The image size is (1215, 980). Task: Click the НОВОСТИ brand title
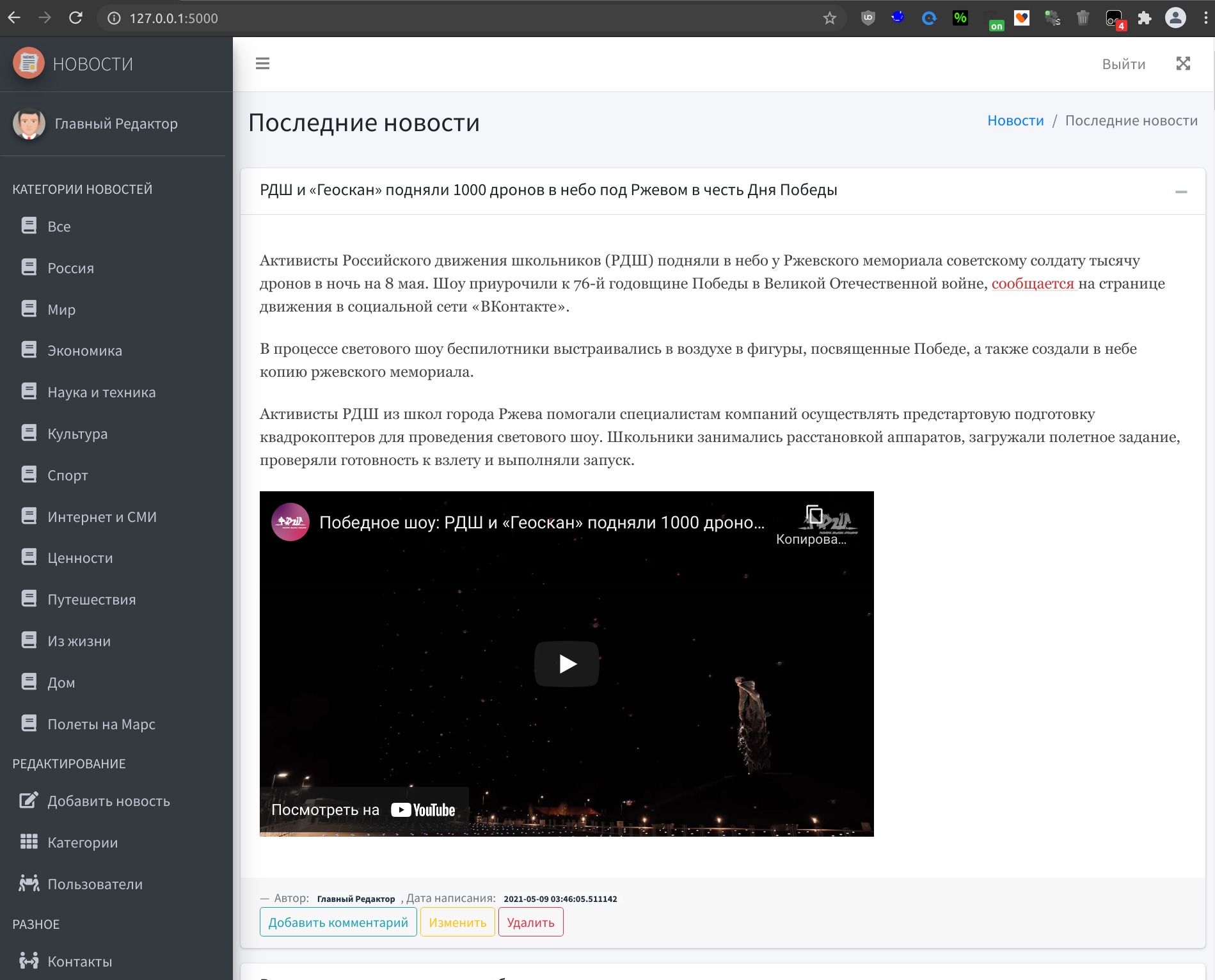point(93,64)
